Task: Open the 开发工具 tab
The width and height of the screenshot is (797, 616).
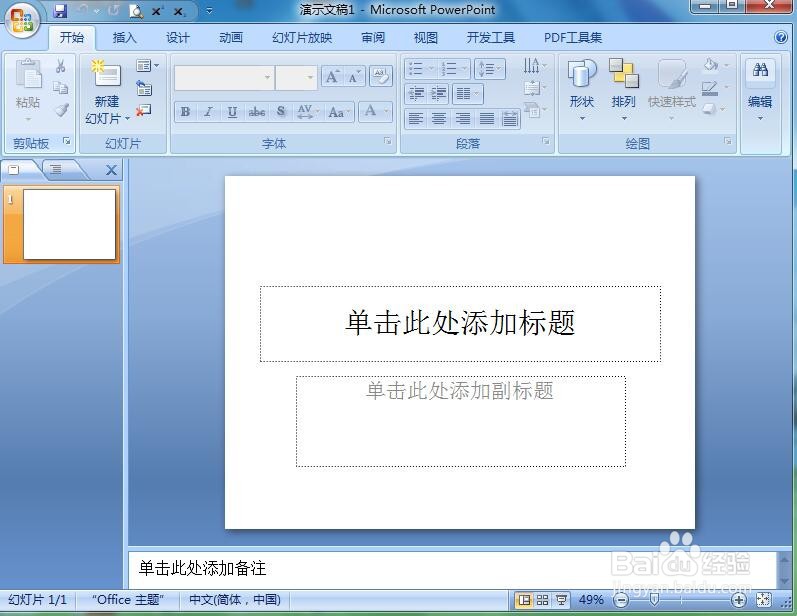Action: click(x=491, y=38)
